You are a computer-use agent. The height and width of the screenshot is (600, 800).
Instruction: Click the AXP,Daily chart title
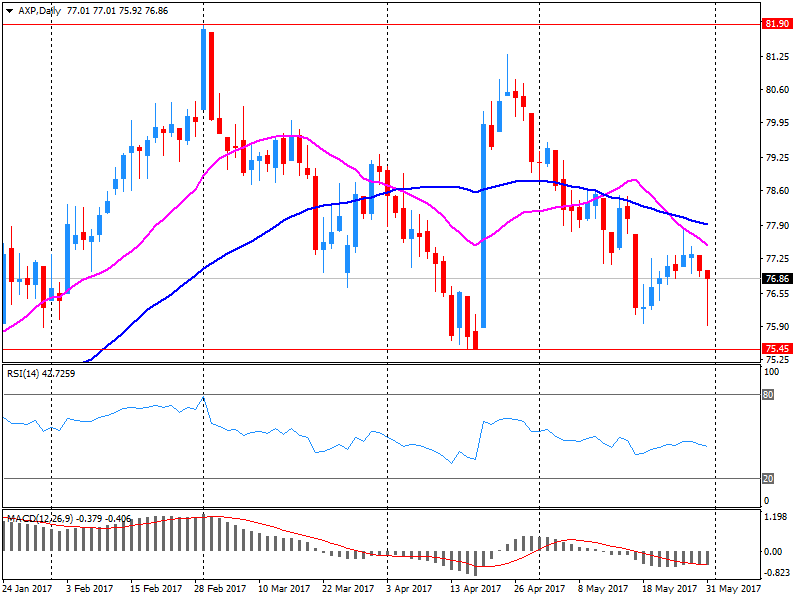pos(40,11)
